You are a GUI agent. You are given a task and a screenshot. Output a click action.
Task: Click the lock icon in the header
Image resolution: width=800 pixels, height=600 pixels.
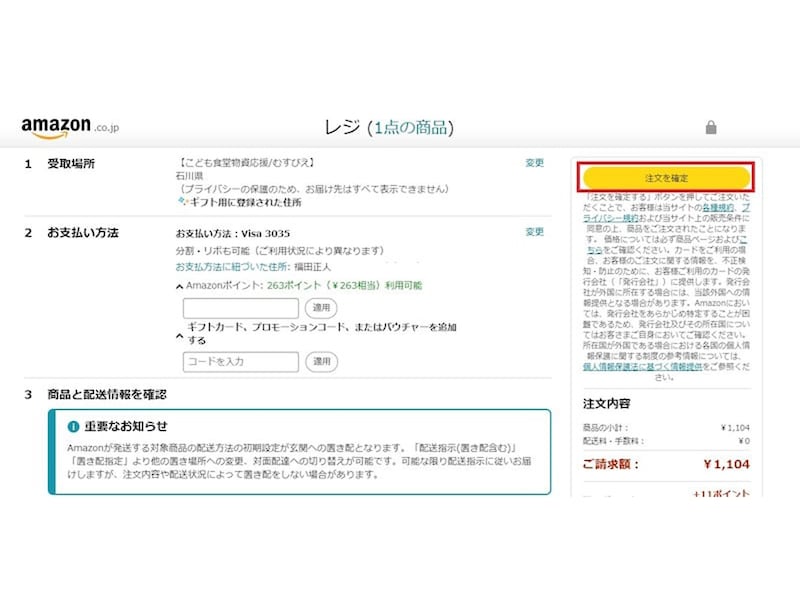pos(712,127)
